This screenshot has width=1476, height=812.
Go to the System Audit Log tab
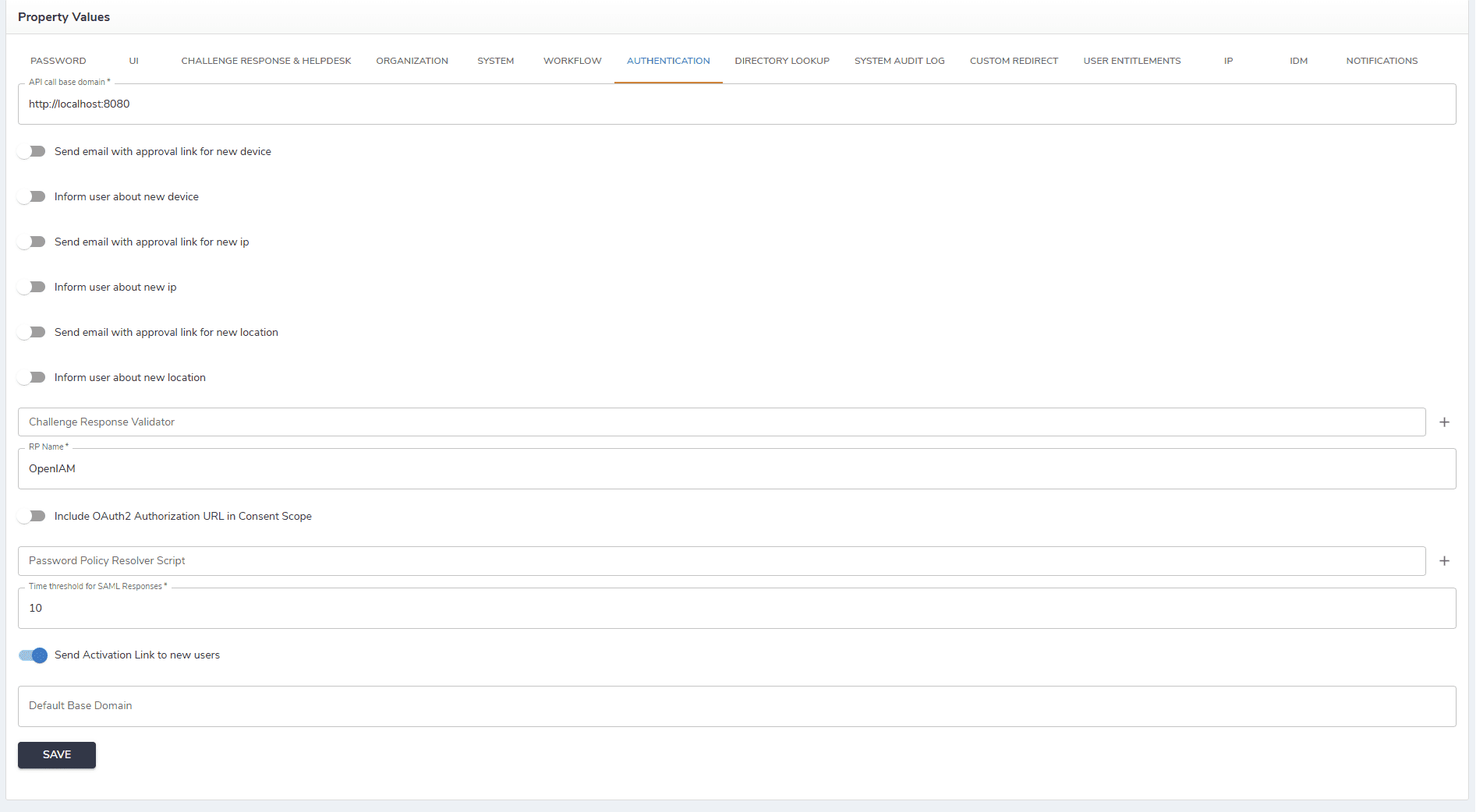click(899, 61)
